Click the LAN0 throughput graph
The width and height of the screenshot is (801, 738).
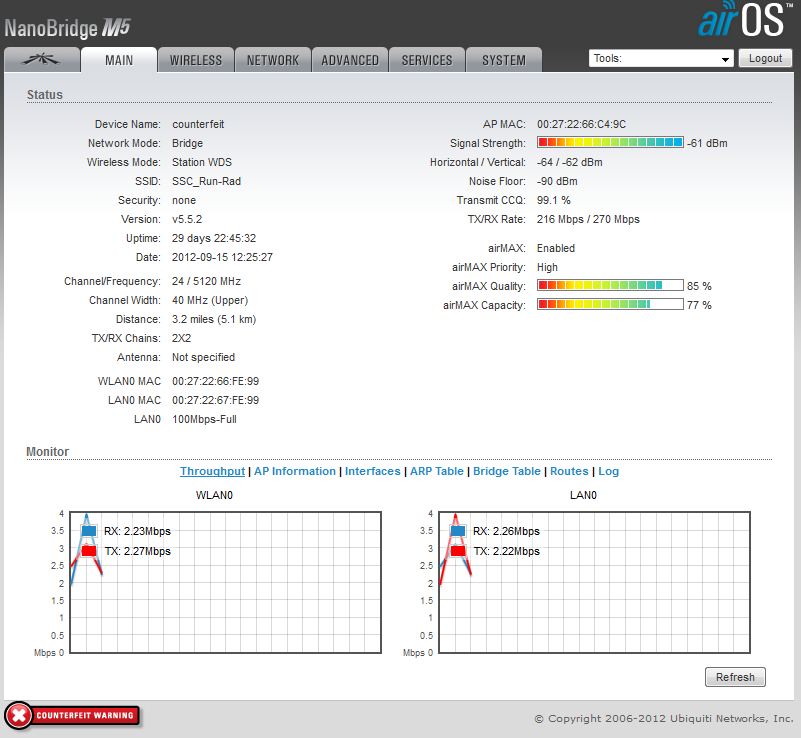pos(595,582)
